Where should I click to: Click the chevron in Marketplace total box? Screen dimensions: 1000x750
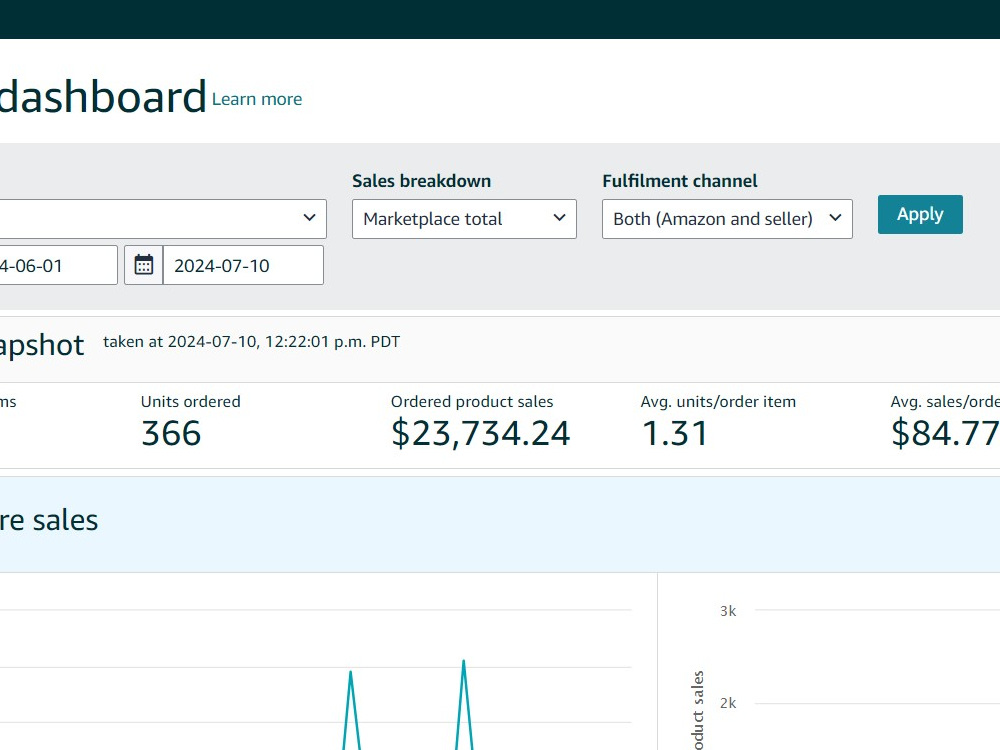559,217
